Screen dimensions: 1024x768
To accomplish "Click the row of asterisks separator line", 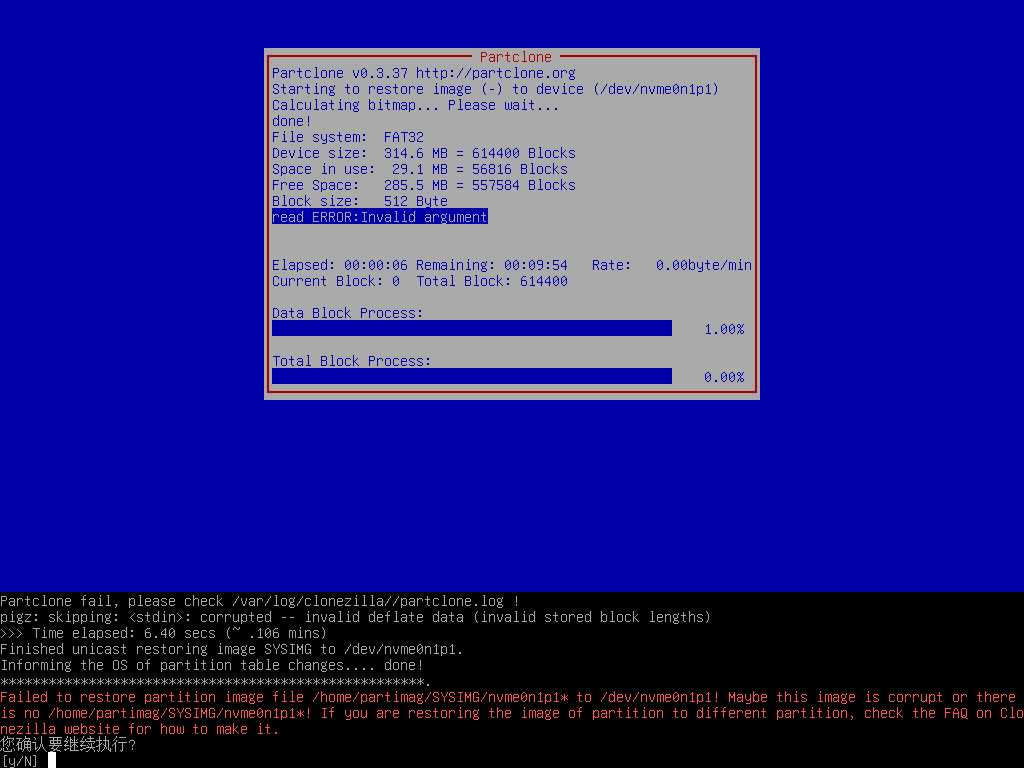I will tap(216, 681).
